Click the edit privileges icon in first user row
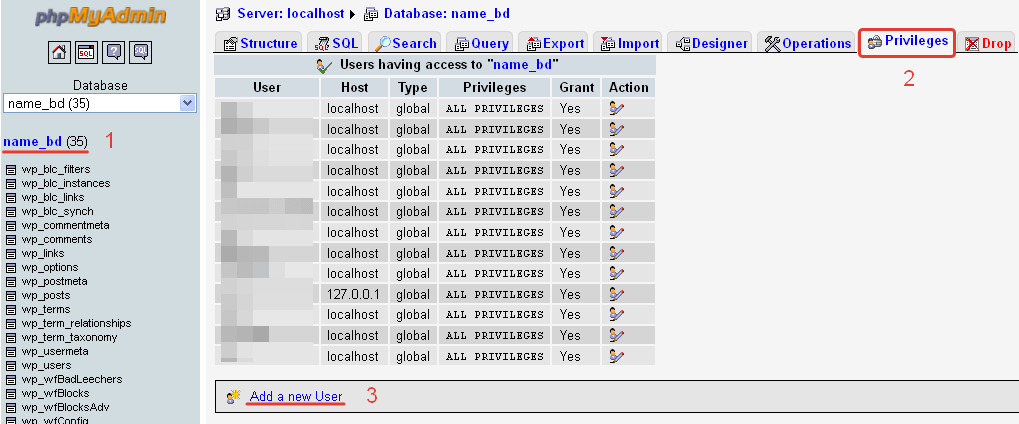The height and width of the screenshot is (424, 1019). coord(617,108)
